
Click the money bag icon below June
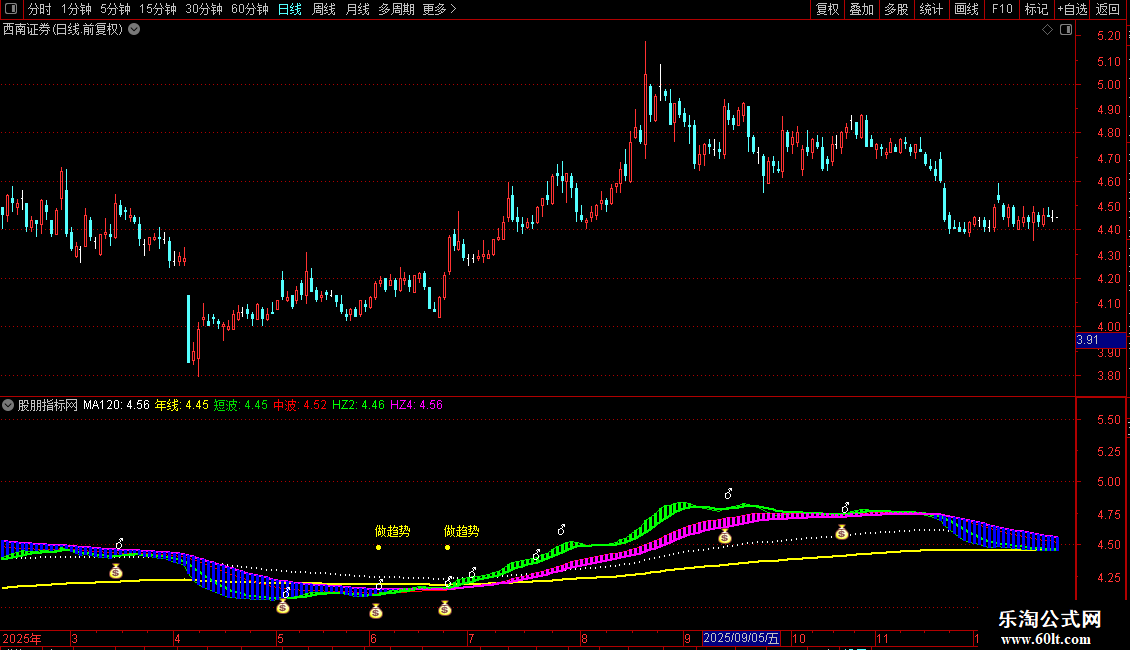376,611
